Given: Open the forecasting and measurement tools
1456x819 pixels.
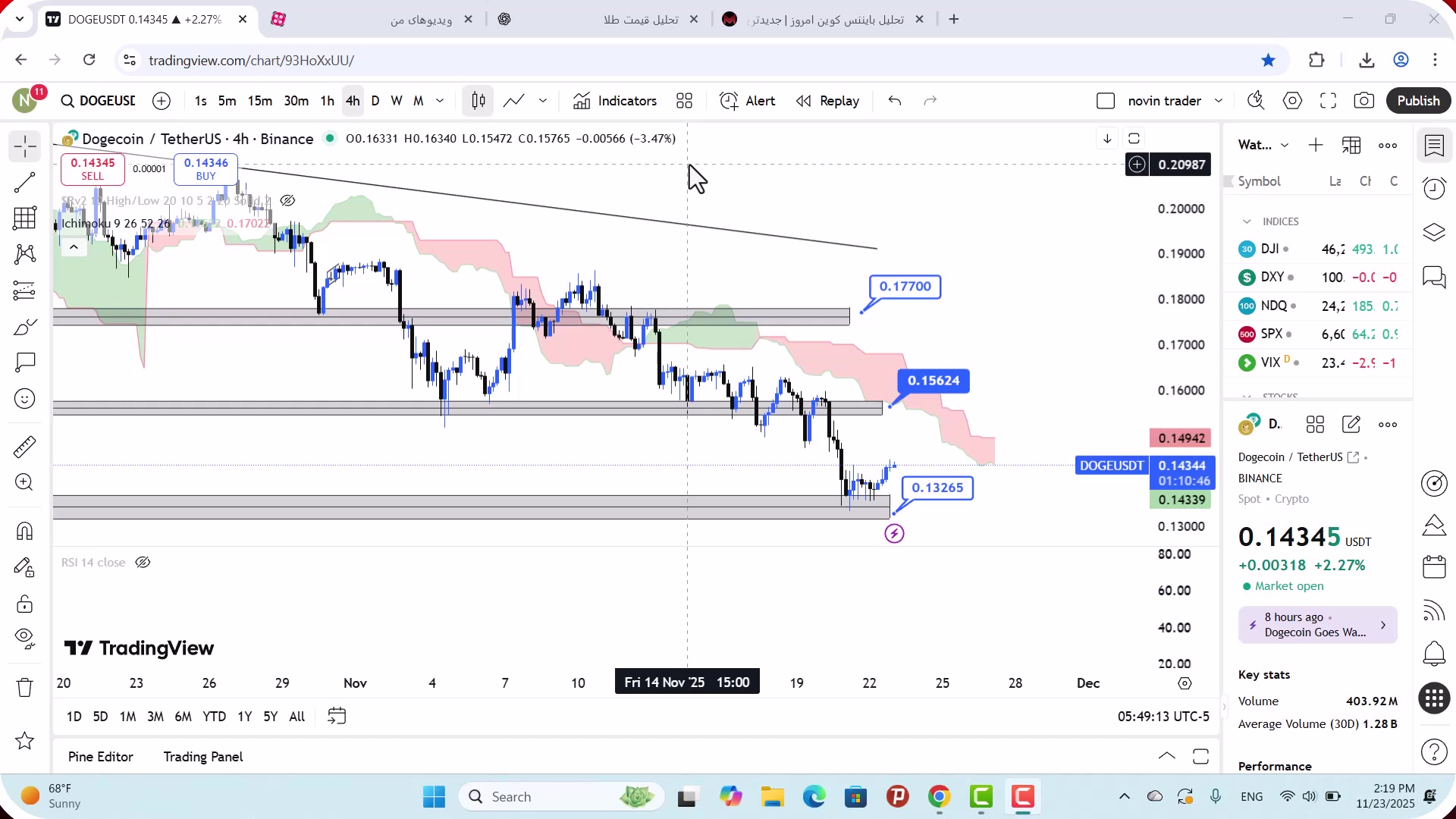Looking at the screenshot, I should tap(25, 290).
